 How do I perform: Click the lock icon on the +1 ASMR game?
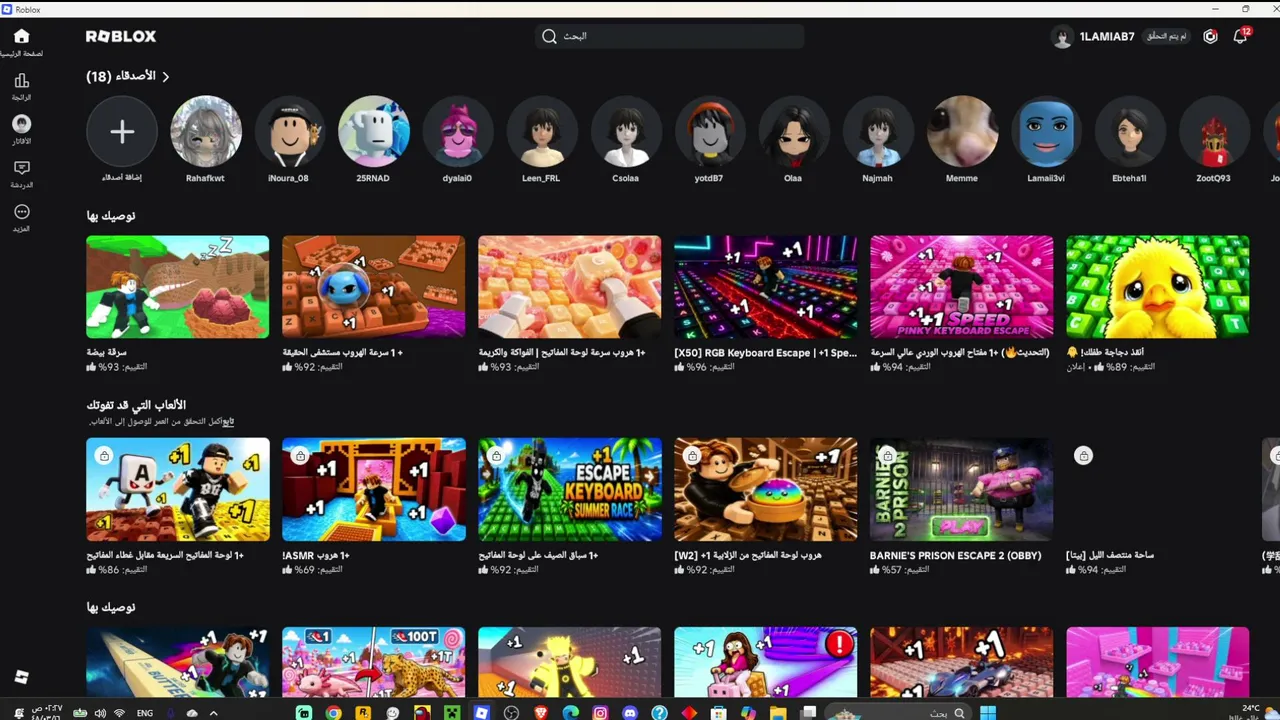coord(300,456)
